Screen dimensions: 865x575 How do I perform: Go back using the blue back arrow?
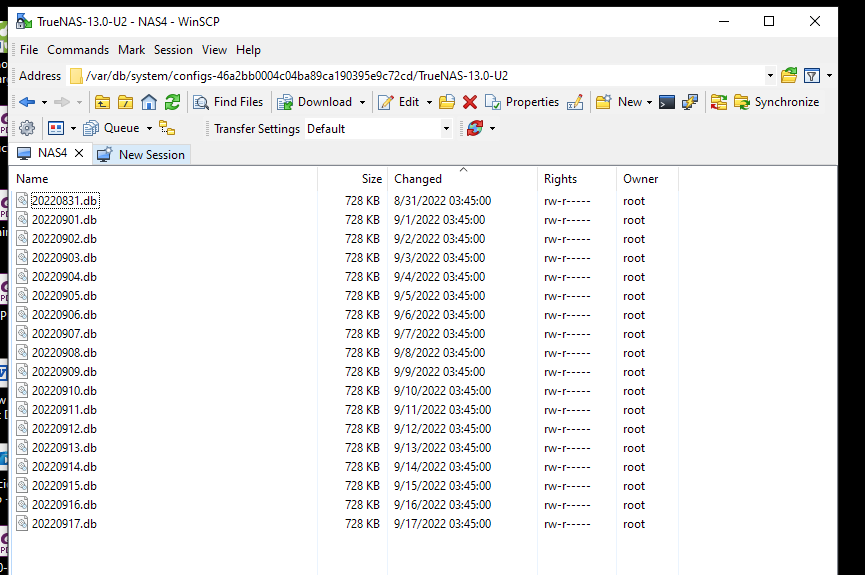click(26, 102)
